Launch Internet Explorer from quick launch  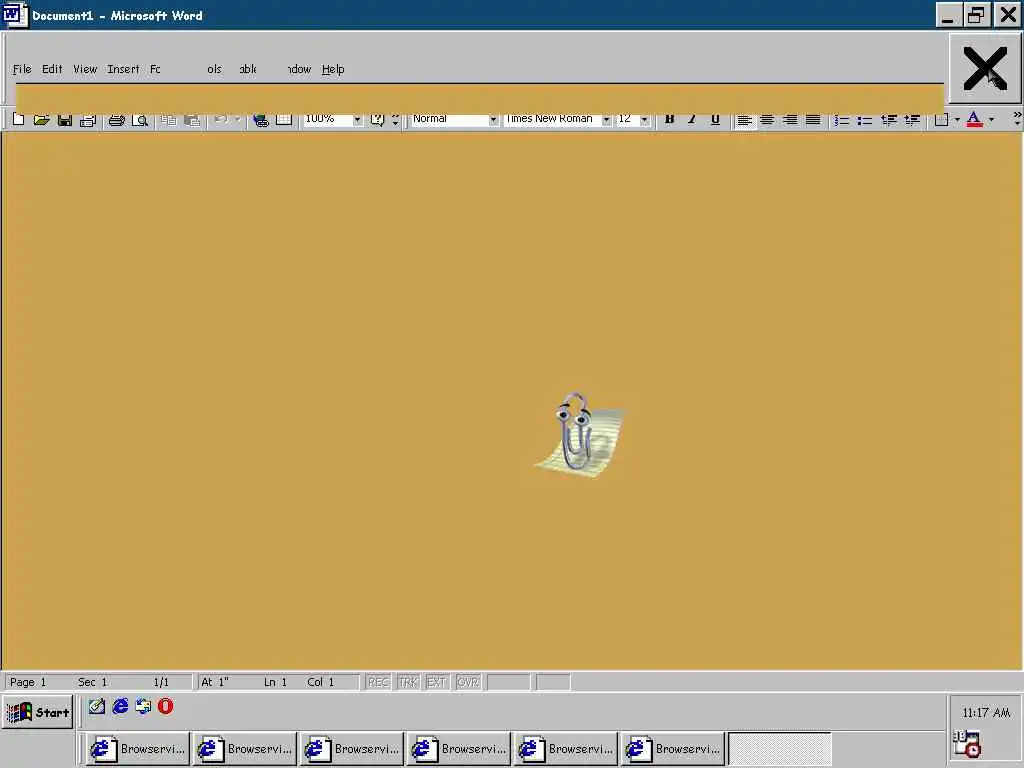tap(120, 706)
